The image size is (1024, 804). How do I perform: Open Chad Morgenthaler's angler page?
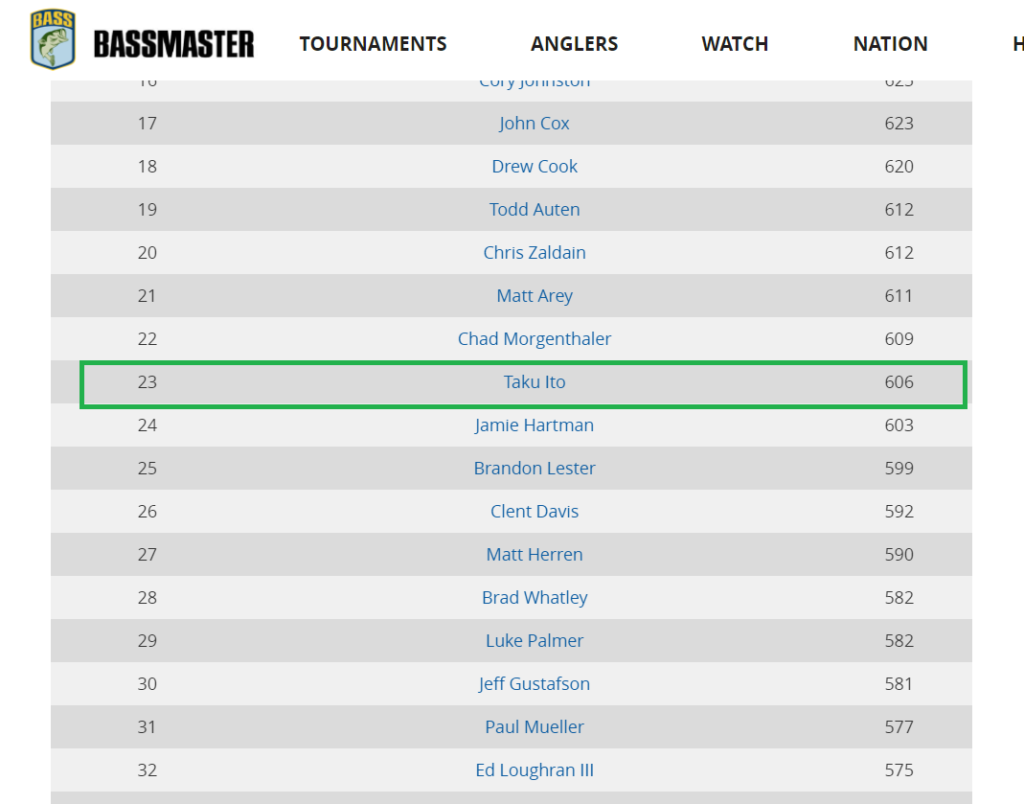(534, 338)
